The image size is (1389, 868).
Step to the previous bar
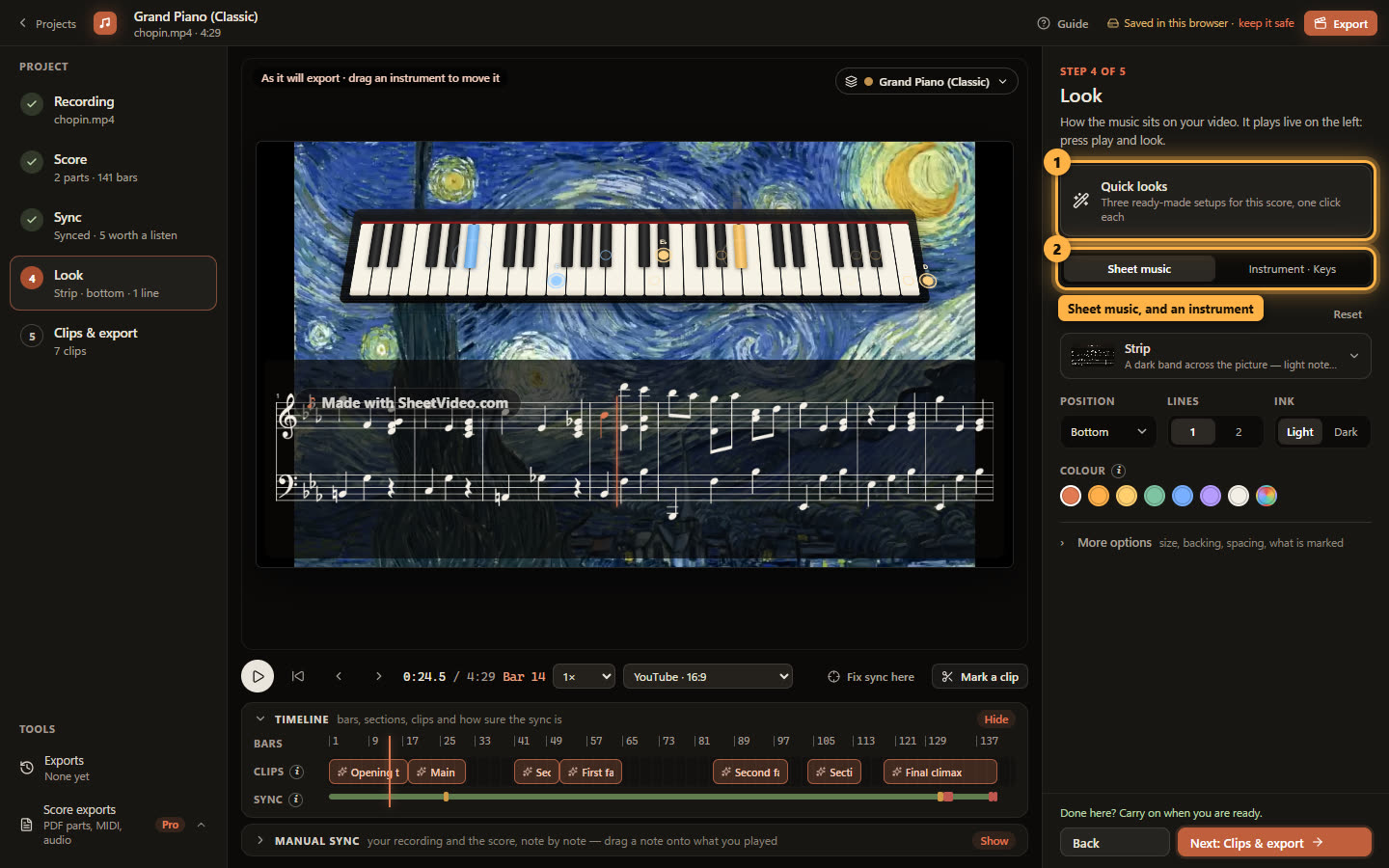[339, 676]
